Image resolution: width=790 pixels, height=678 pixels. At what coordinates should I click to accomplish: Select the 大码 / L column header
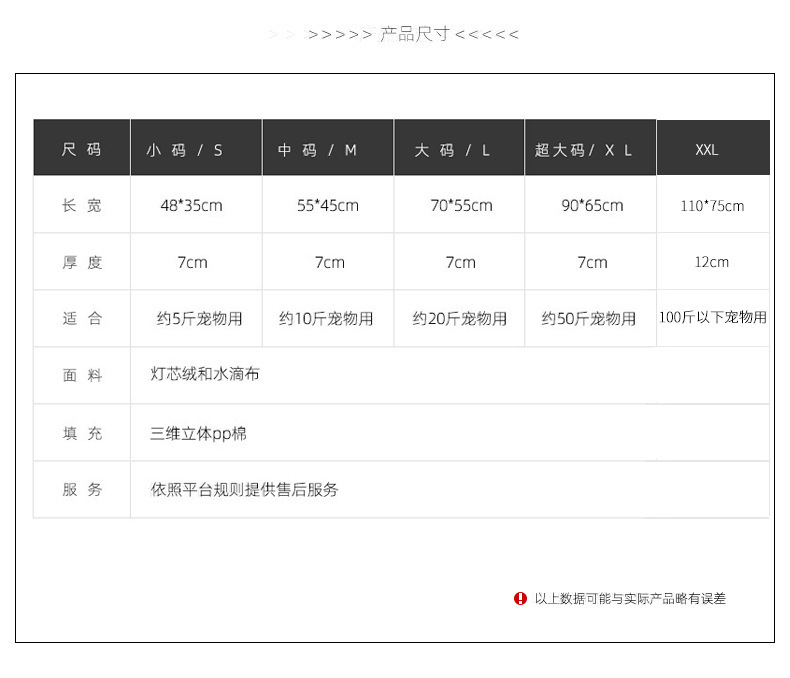[x=459, y=148]
